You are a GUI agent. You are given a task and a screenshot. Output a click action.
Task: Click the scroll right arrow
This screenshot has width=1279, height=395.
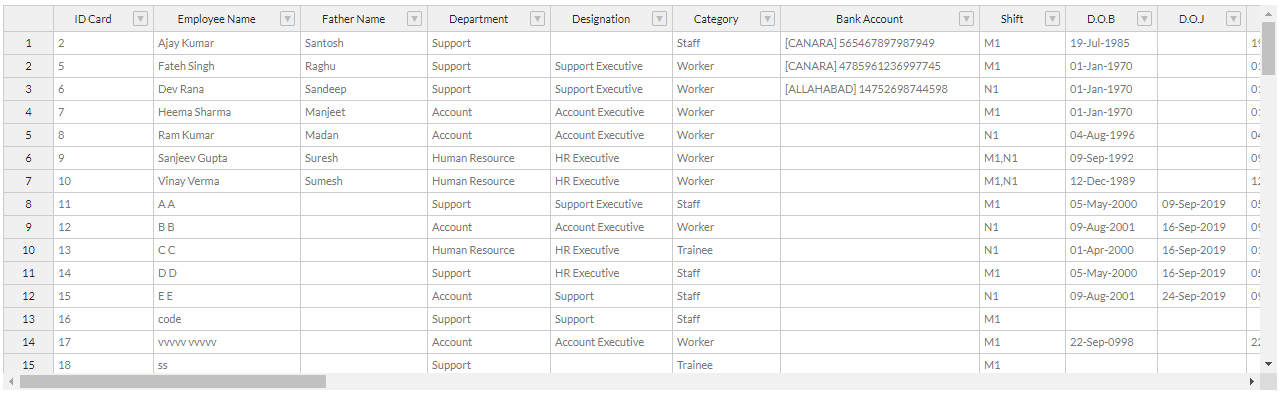[1251, 381]
